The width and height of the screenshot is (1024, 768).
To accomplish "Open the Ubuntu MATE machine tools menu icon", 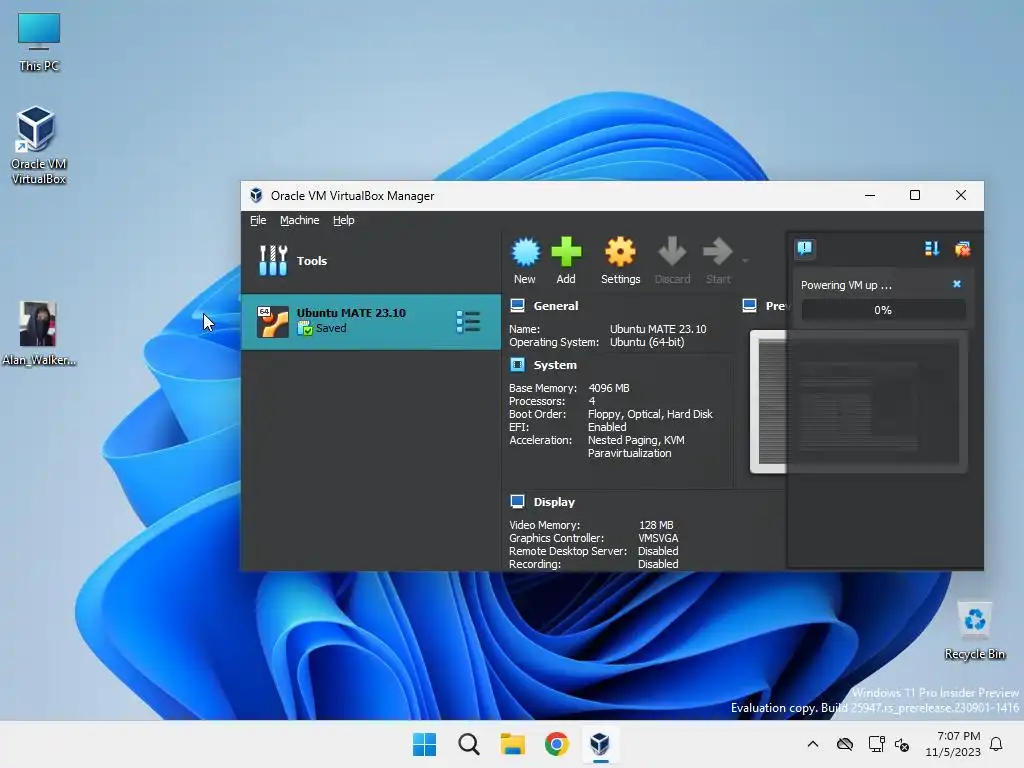I will (468, 321).
